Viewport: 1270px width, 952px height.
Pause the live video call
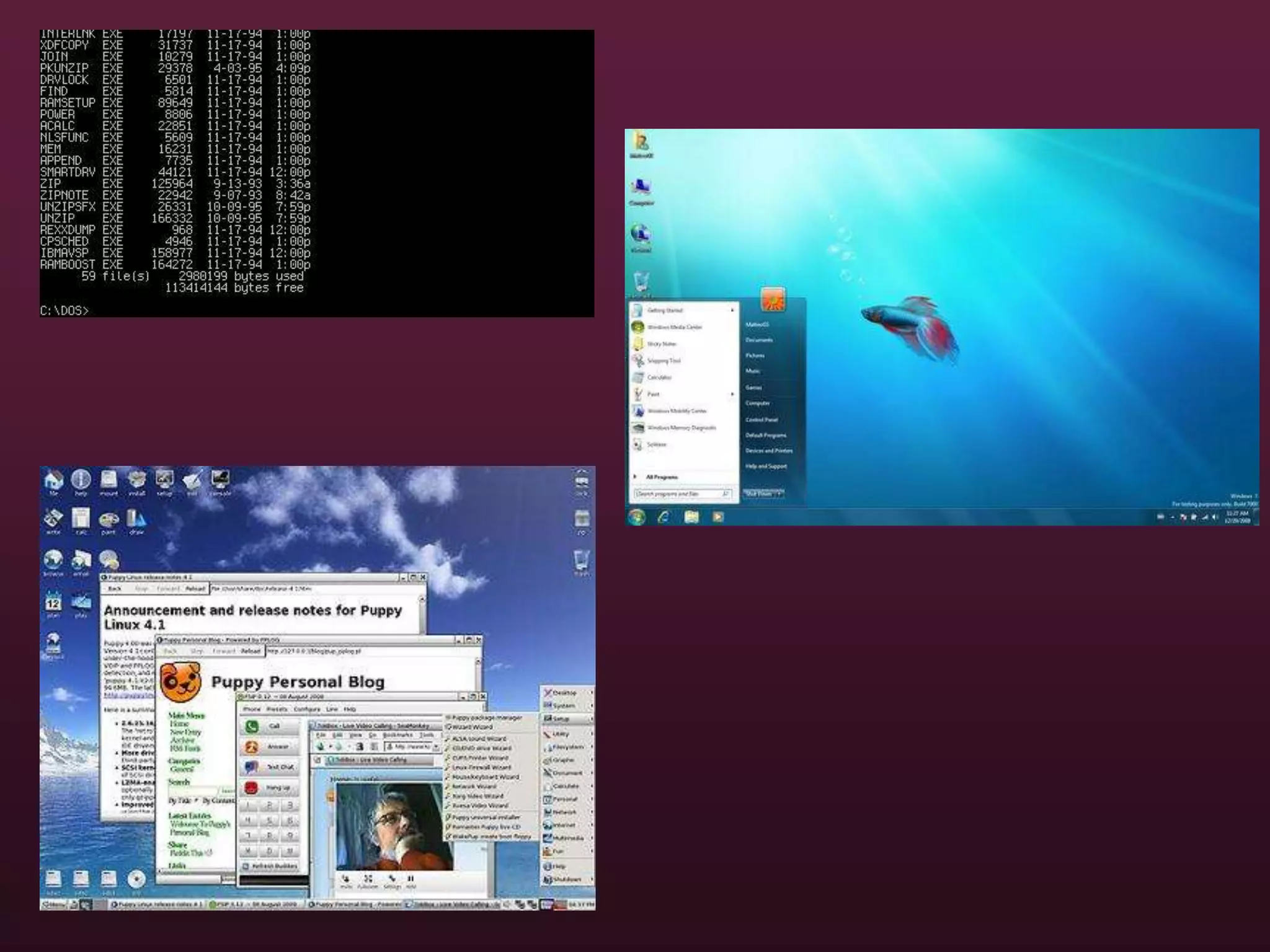[x=411, y=879]
